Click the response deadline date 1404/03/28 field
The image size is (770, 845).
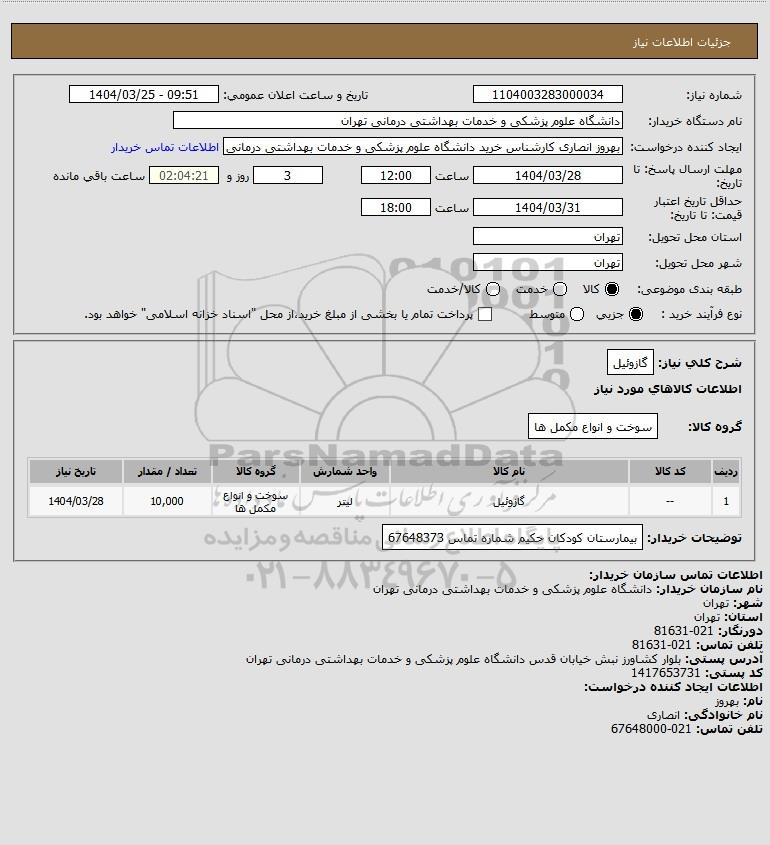(547, 175)
